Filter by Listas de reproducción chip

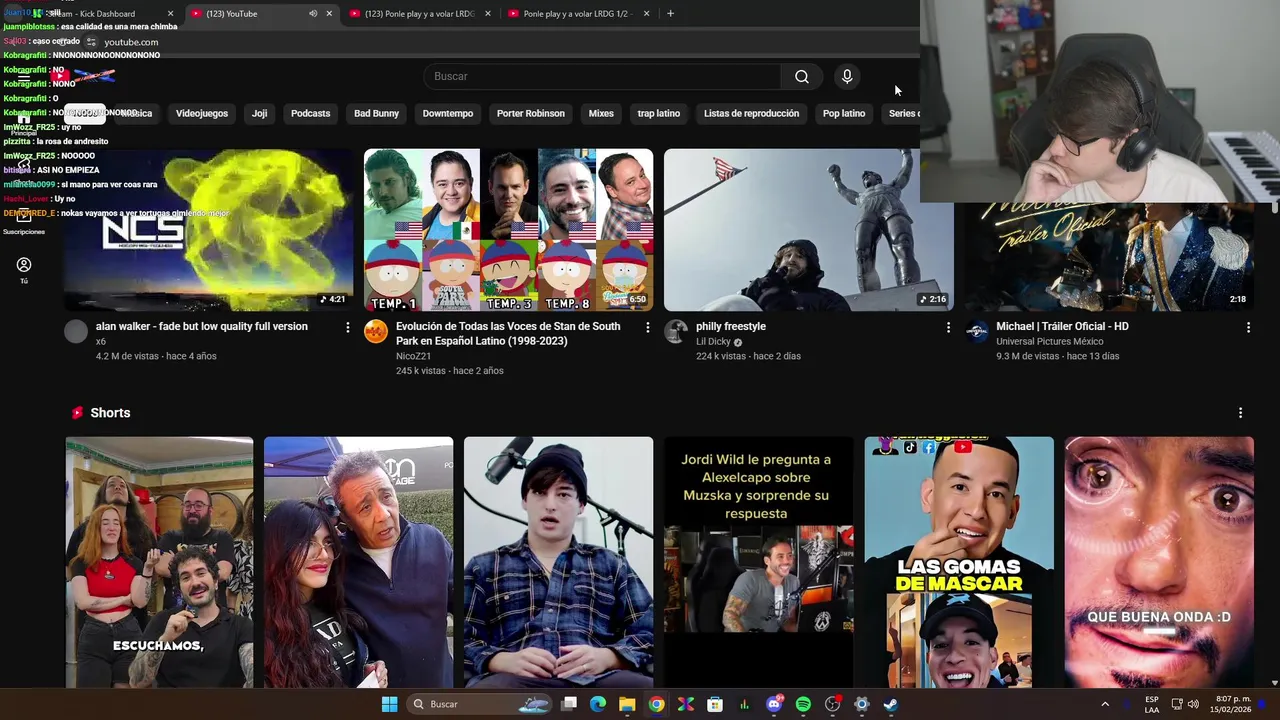point(751,113)
